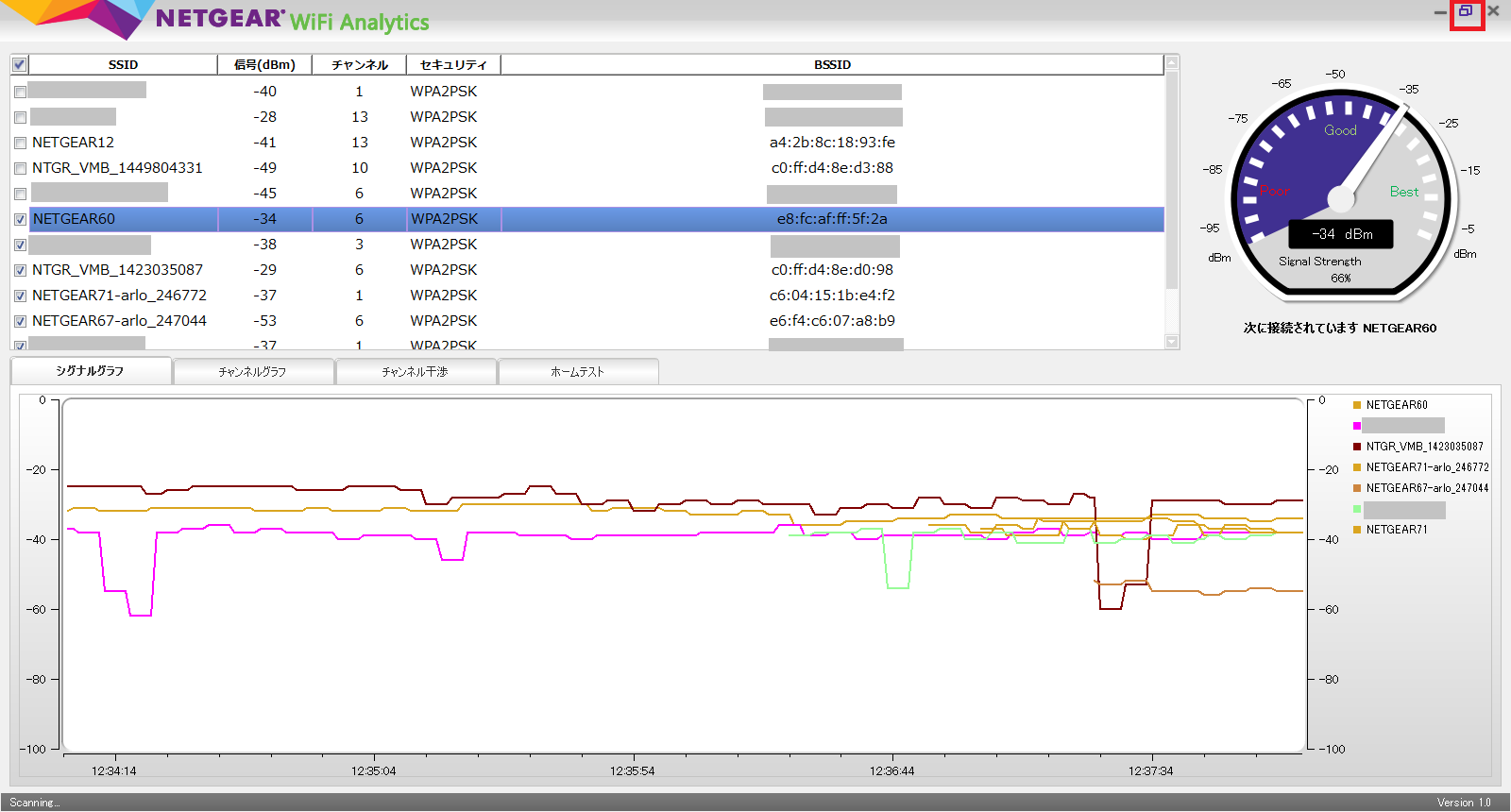Uncheck the NETGEAR60 checkbox
Image resolution: width=1511 pixels, height=812 pixels.
click(20, 220)
